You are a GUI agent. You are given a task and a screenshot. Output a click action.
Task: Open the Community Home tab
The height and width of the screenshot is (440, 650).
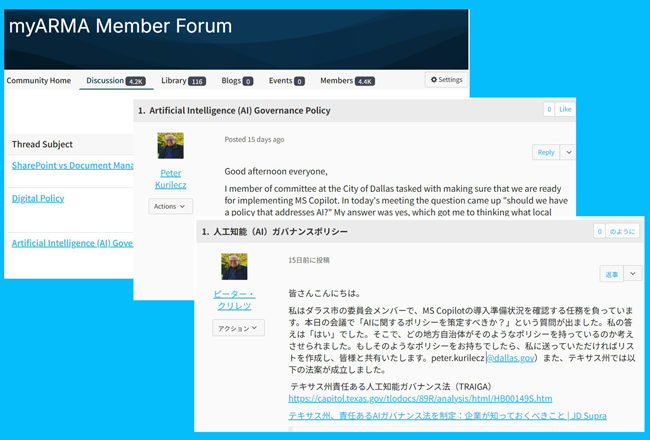click(x=39, y=80)
